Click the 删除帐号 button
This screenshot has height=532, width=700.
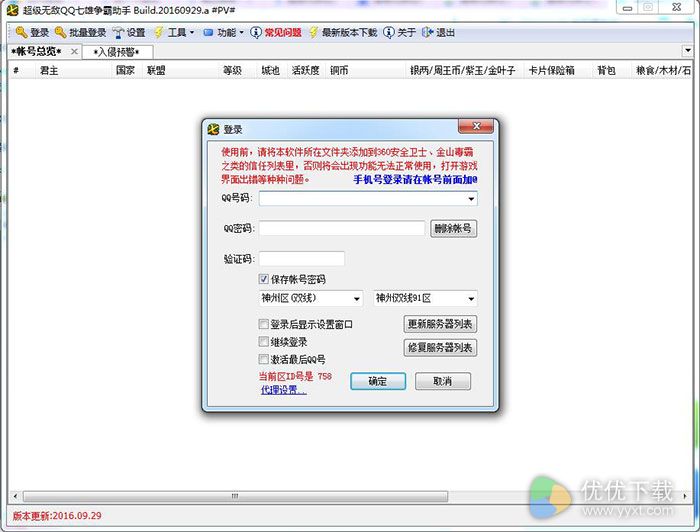pos(454,229)
